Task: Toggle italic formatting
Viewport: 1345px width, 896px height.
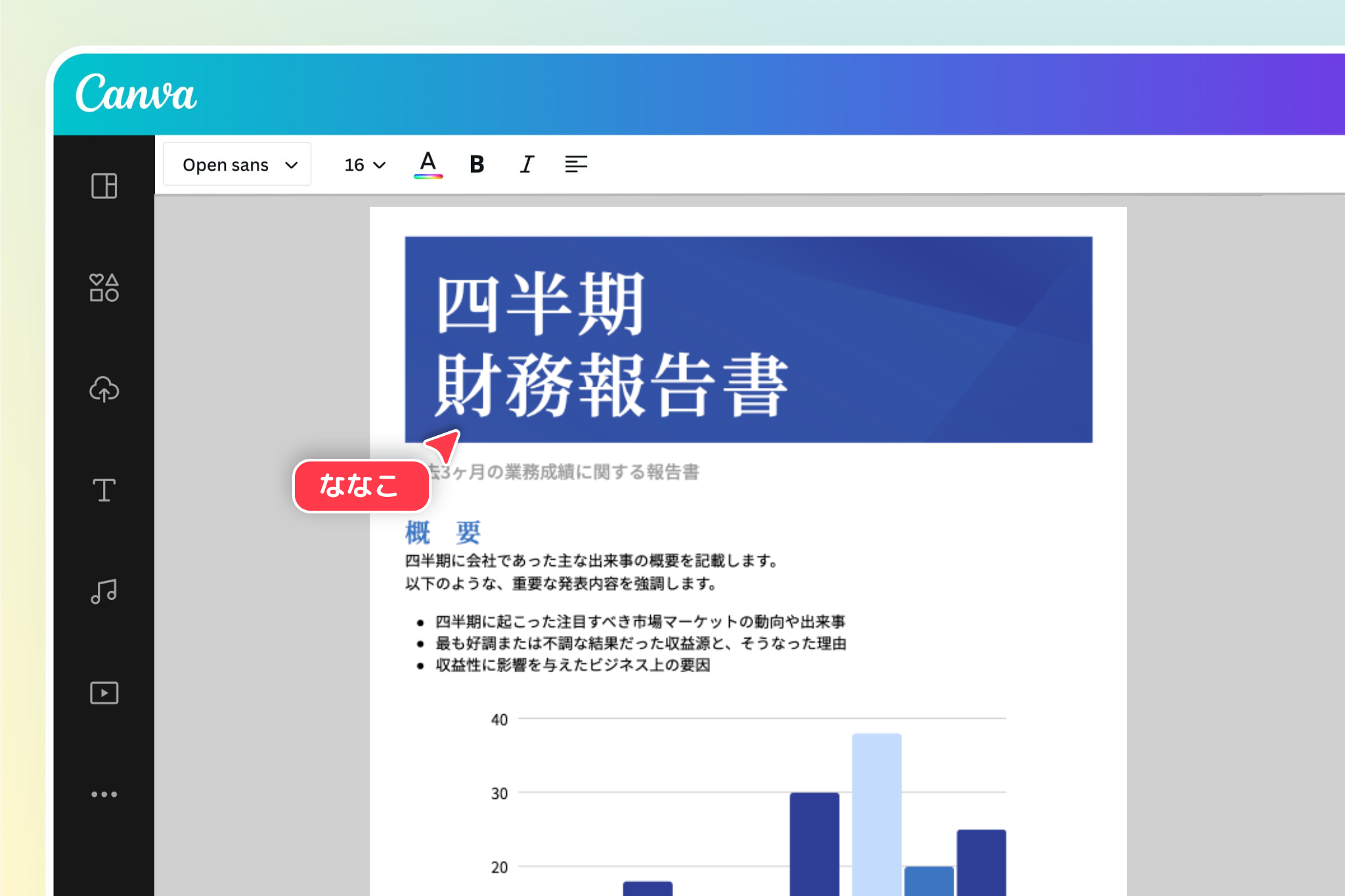Action: click(x=527, y=164)
